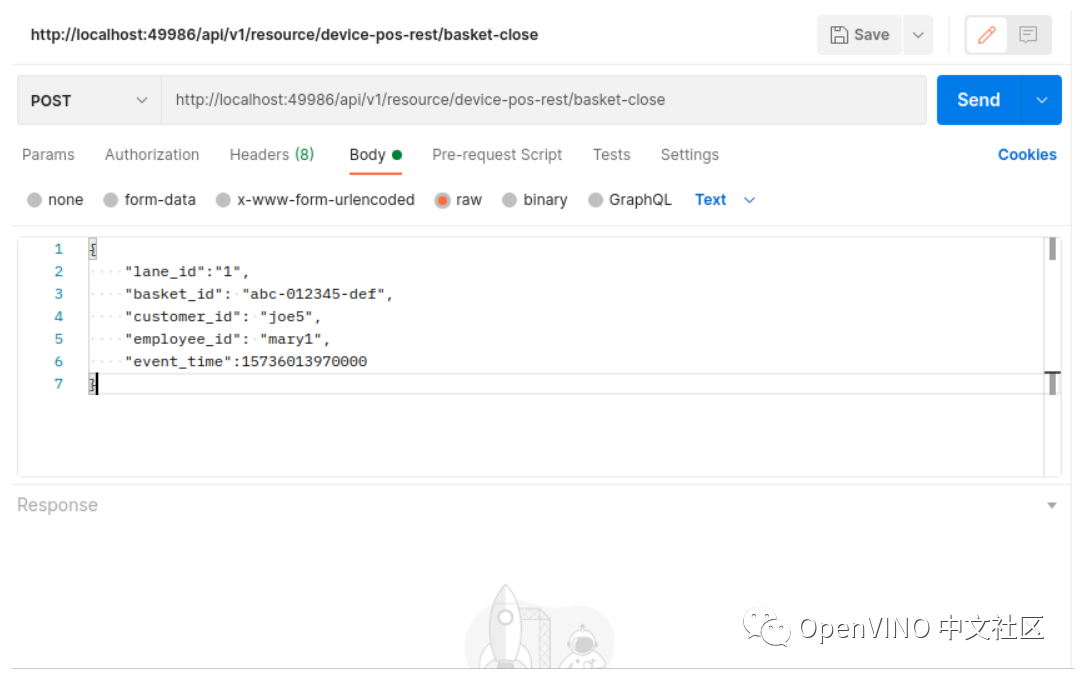Open the Settings tab

[x=689, y=155]
